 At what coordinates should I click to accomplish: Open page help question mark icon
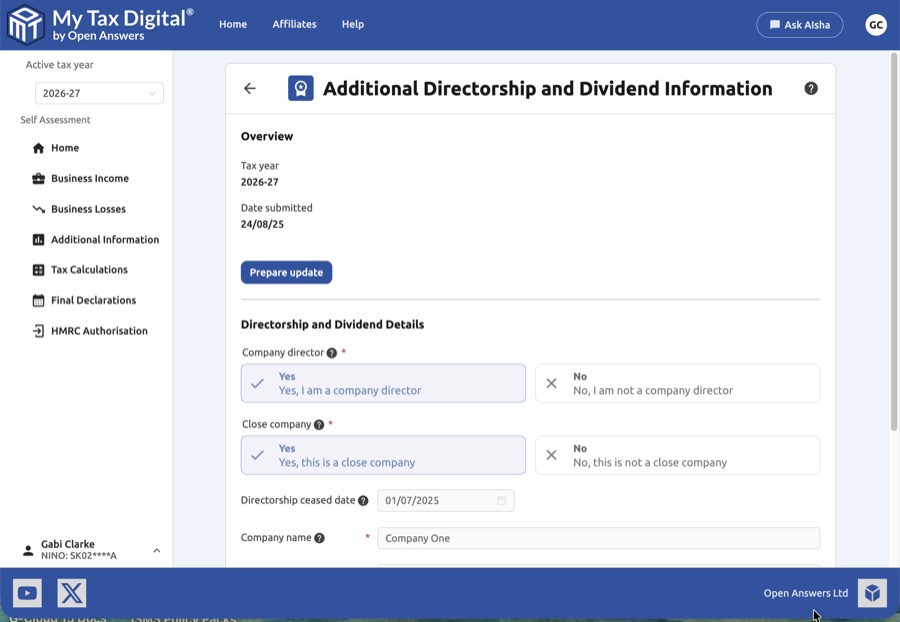point(811,88)
